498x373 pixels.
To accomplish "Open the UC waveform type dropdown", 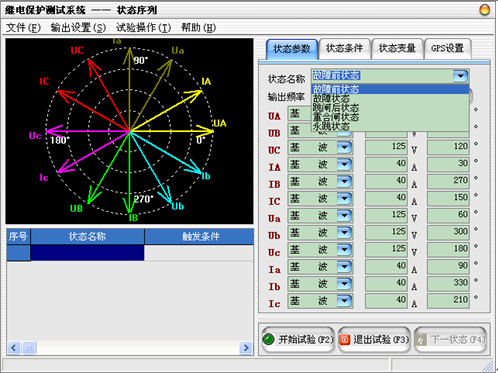I will pos(344,147).
